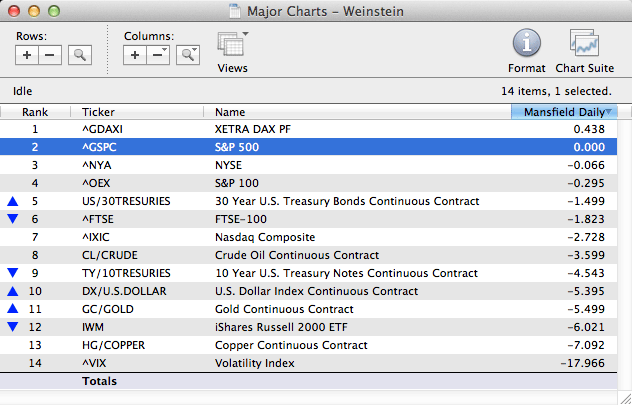The image size is (632, 405).
Task: Open the remove column dropdown
Action: pos(158,55)
